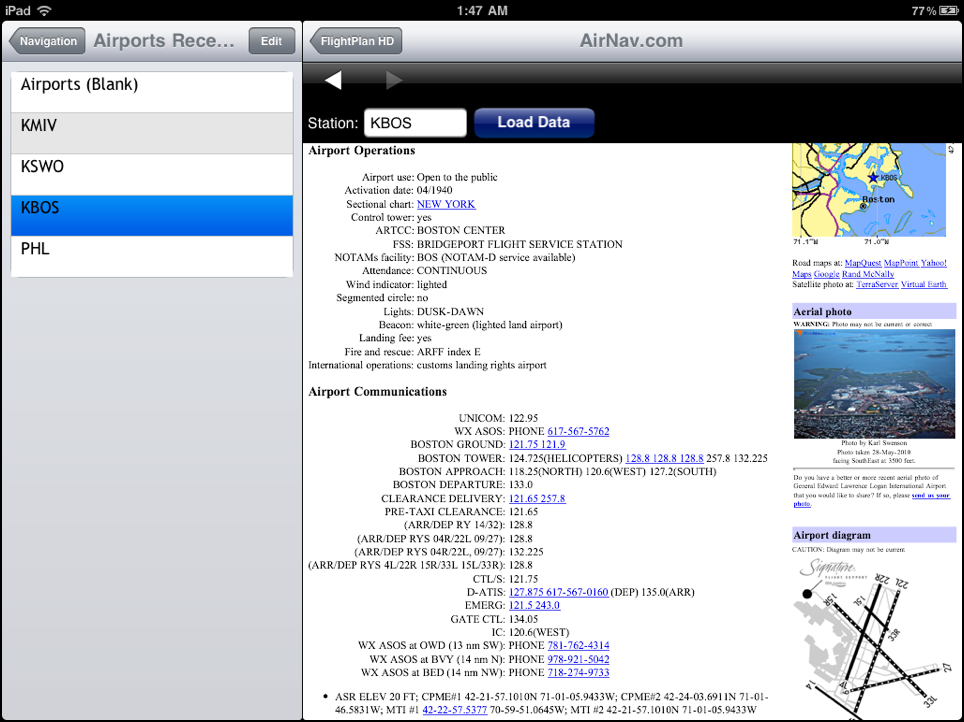Image resolution: width=964 pixels, height=722 pixels.
Task: Open TerraServer satellite photo link
Action: click(877, 284)
